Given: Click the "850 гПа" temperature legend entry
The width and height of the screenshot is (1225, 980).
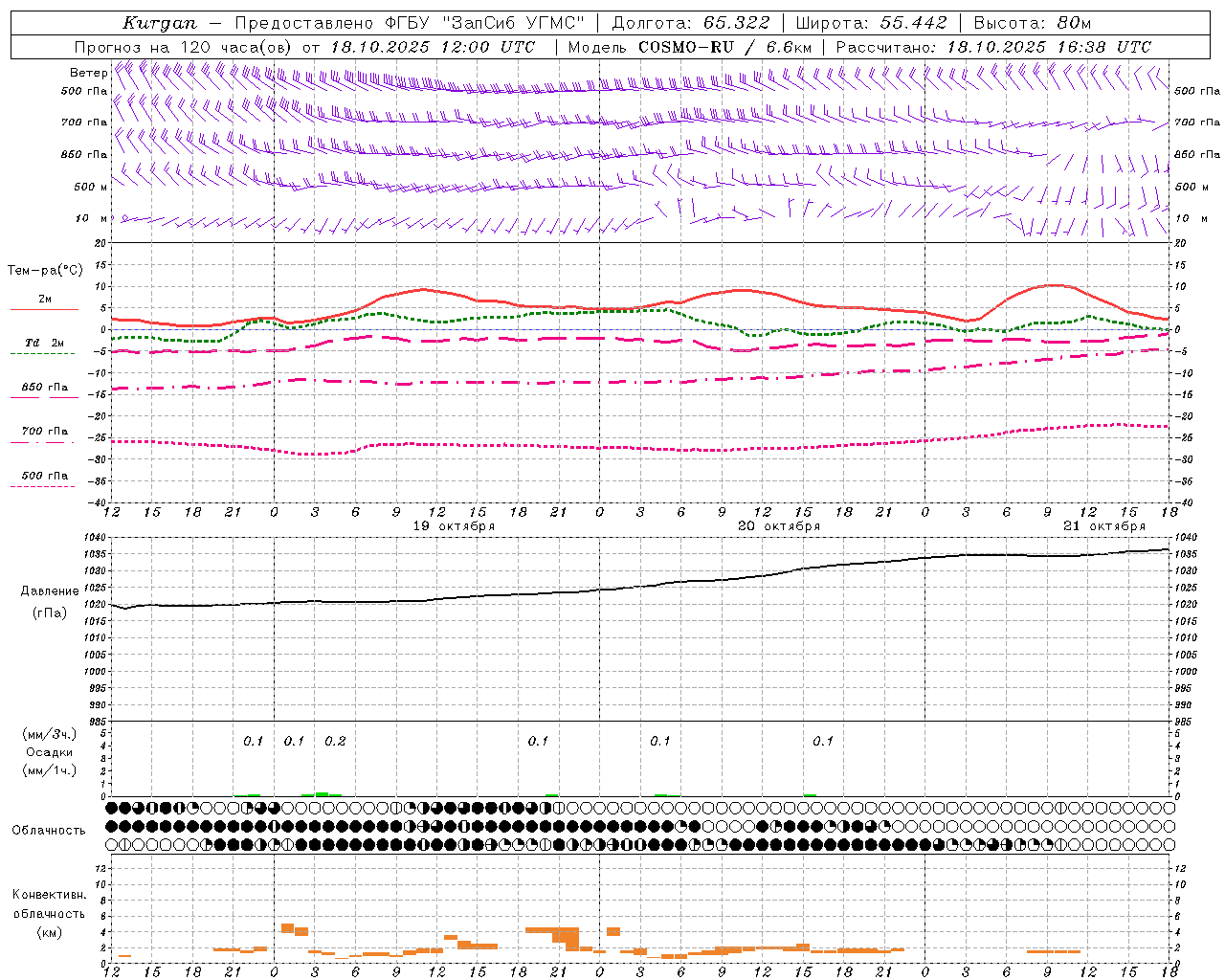Looking at the screenshot, I should coord(44,388).
